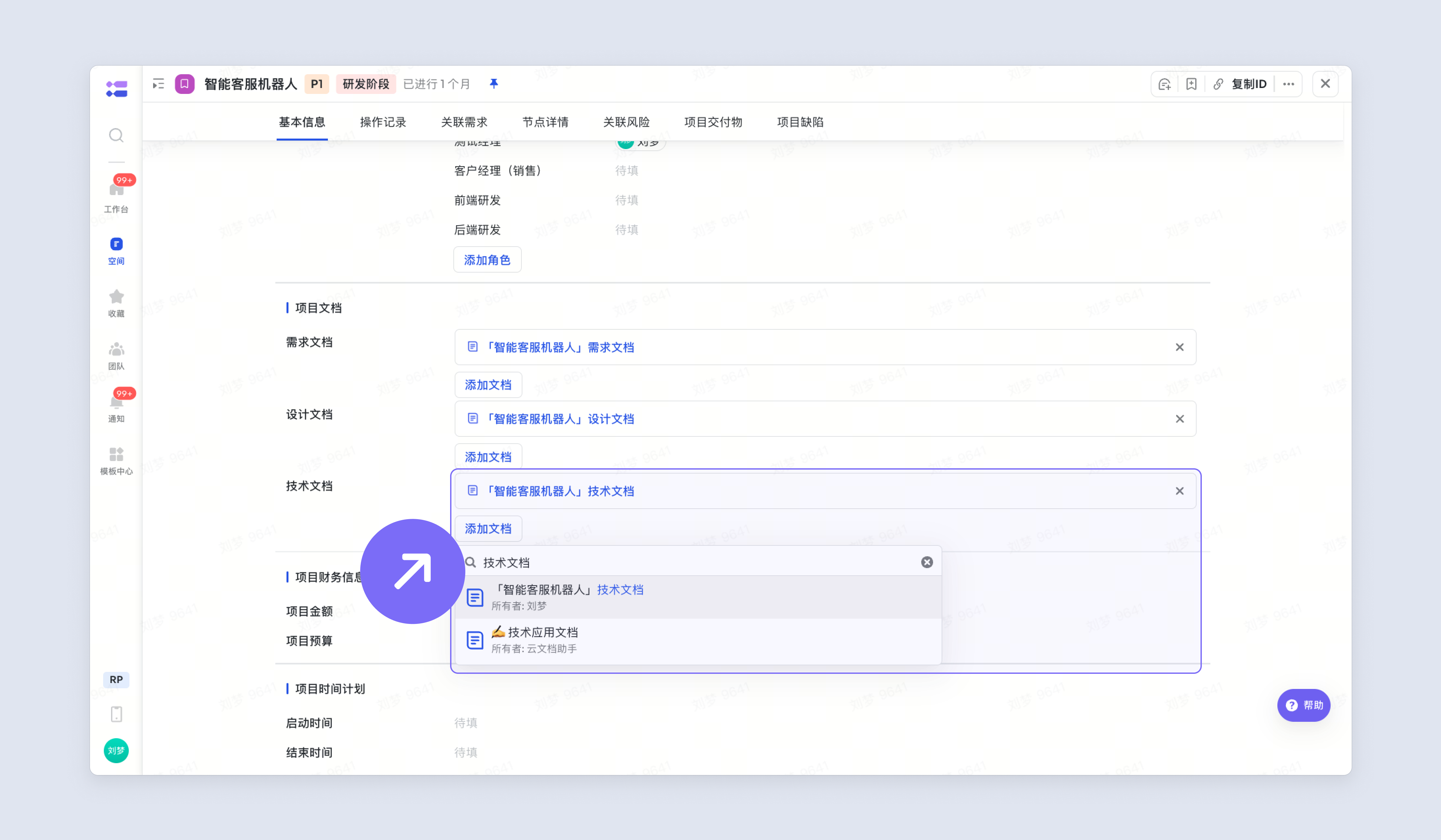Image resolution: width=1441 pixels, height=840 pixels.
Task: Open 收藏 favorites in the sidebar
Action: (116, 303)
